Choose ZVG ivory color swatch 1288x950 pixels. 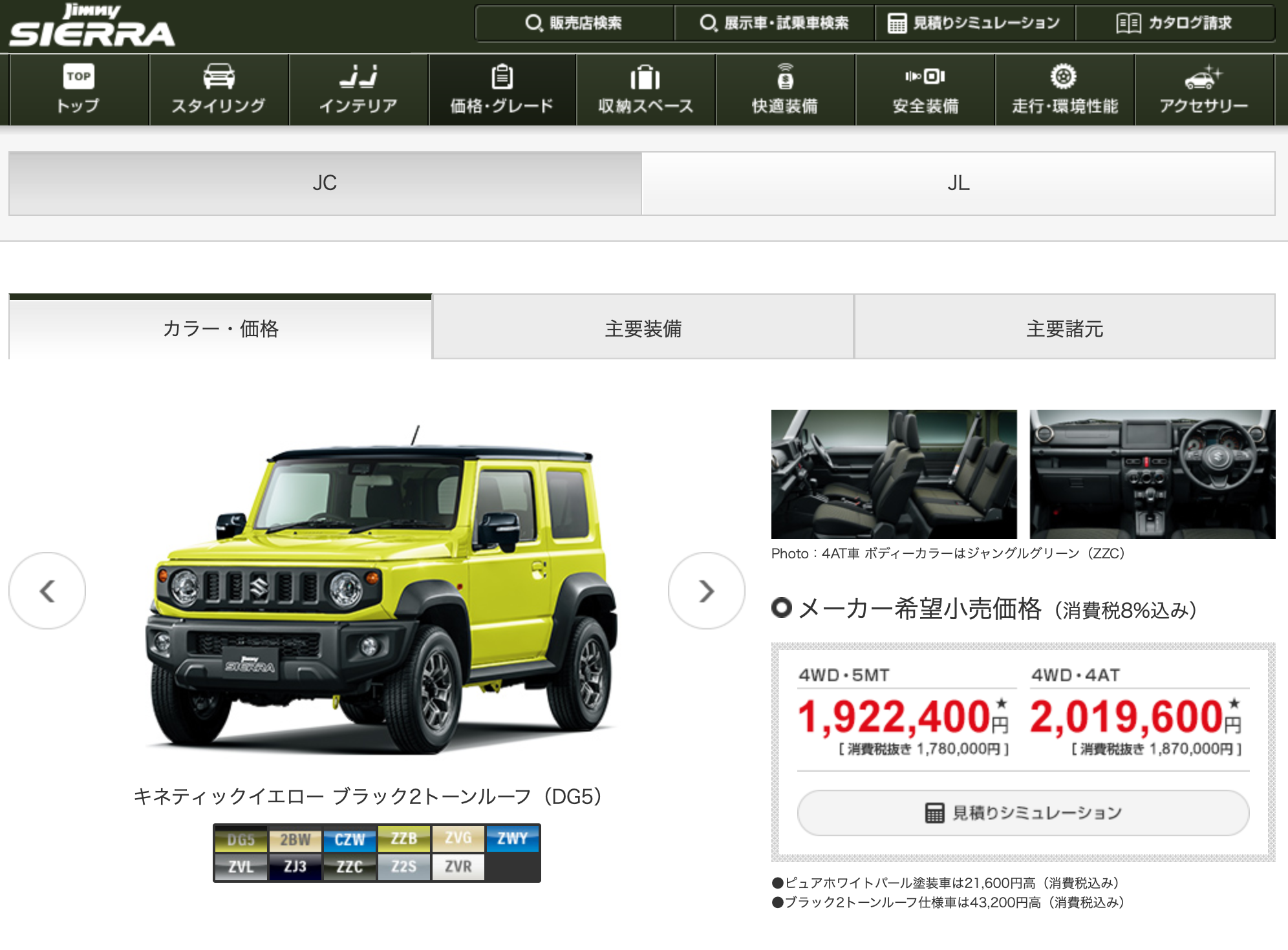tap(458, 839)
